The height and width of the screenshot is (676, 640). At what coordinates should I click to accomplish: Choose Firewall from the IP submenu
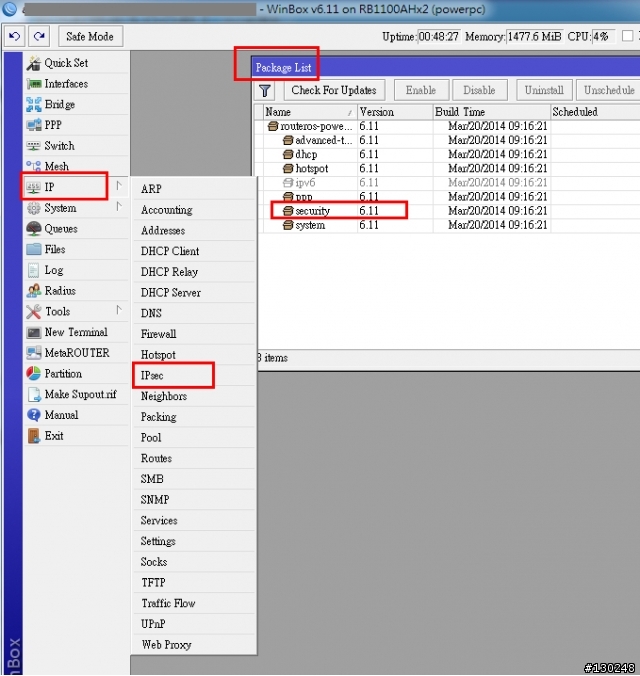point(194,334)
